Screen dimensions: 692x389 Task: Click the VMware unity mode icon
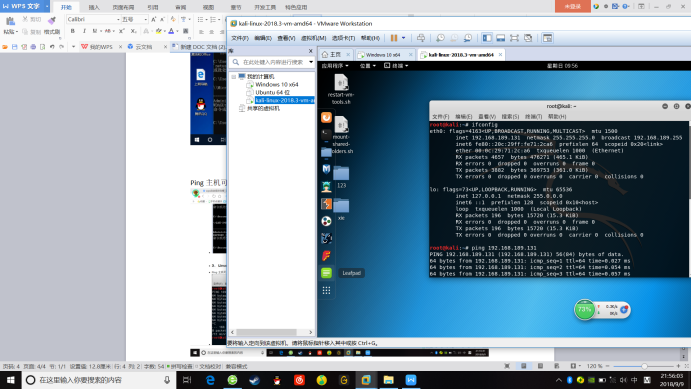528,38
